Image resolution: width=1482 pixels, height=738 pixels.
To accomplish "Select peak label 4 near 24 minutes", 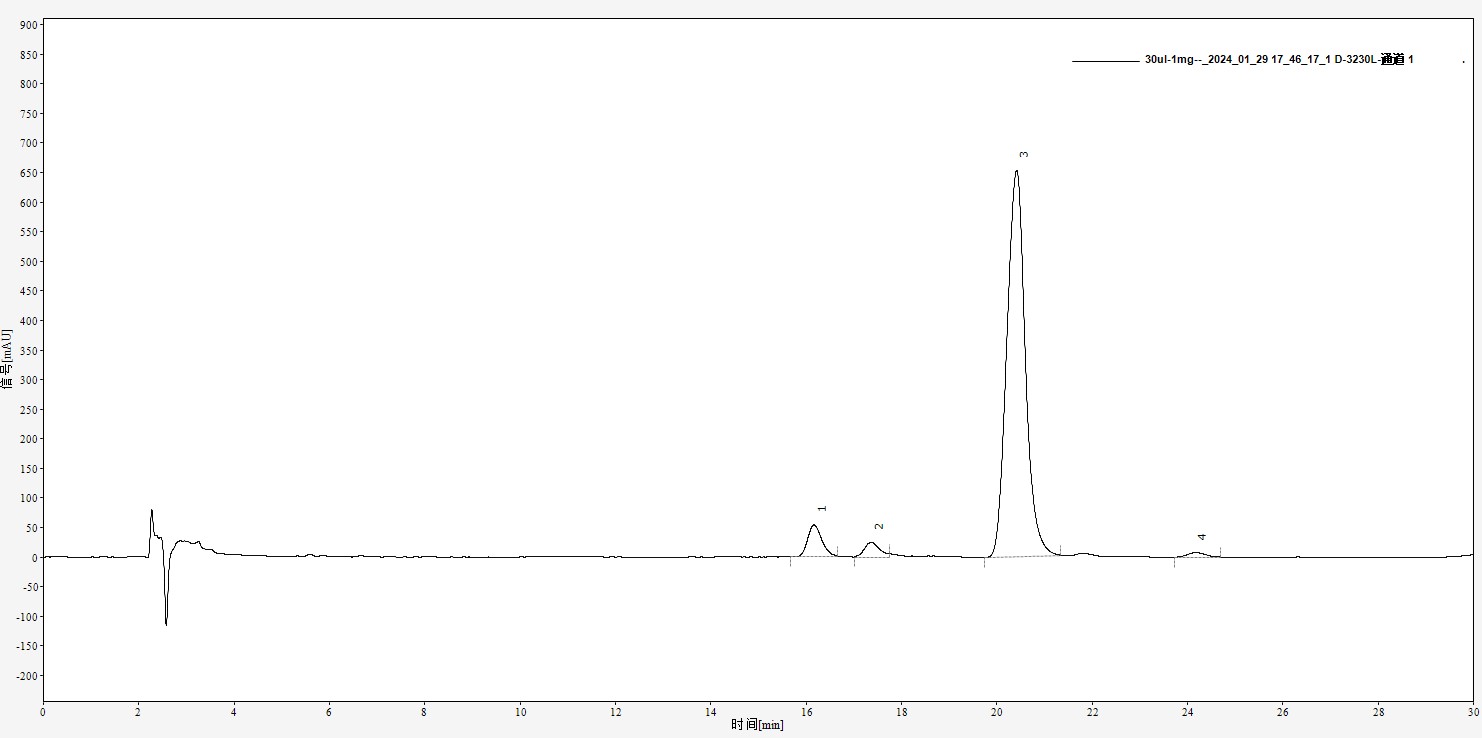I will tap(1202, 537).
